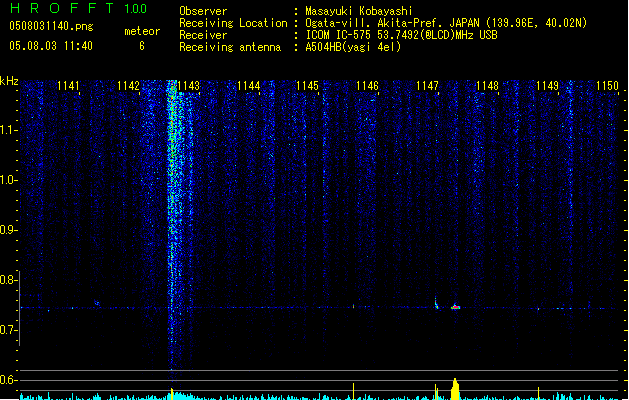629x400 pixels.
Task: Click the tall yellow peak in the power graph
Action: click(455, 389)
